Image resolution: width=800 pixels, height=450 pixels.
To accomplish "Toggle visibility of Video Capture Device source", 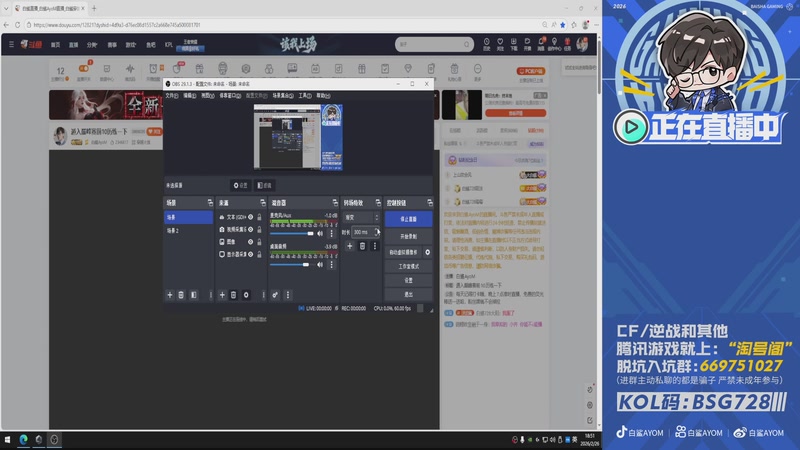I will [251, 229].
